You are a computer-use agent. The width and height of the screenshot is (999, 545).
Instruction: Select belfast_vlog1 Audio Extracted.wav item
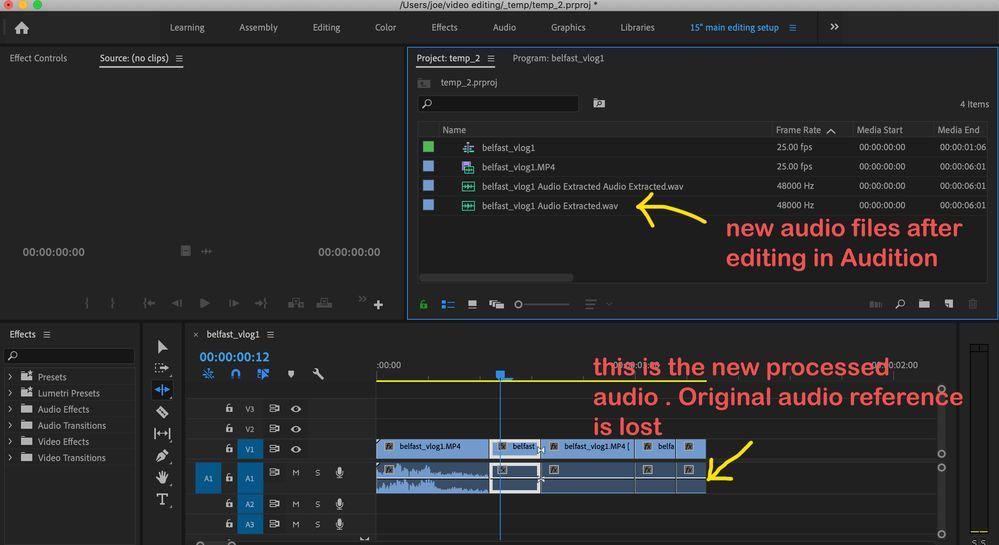549,206
